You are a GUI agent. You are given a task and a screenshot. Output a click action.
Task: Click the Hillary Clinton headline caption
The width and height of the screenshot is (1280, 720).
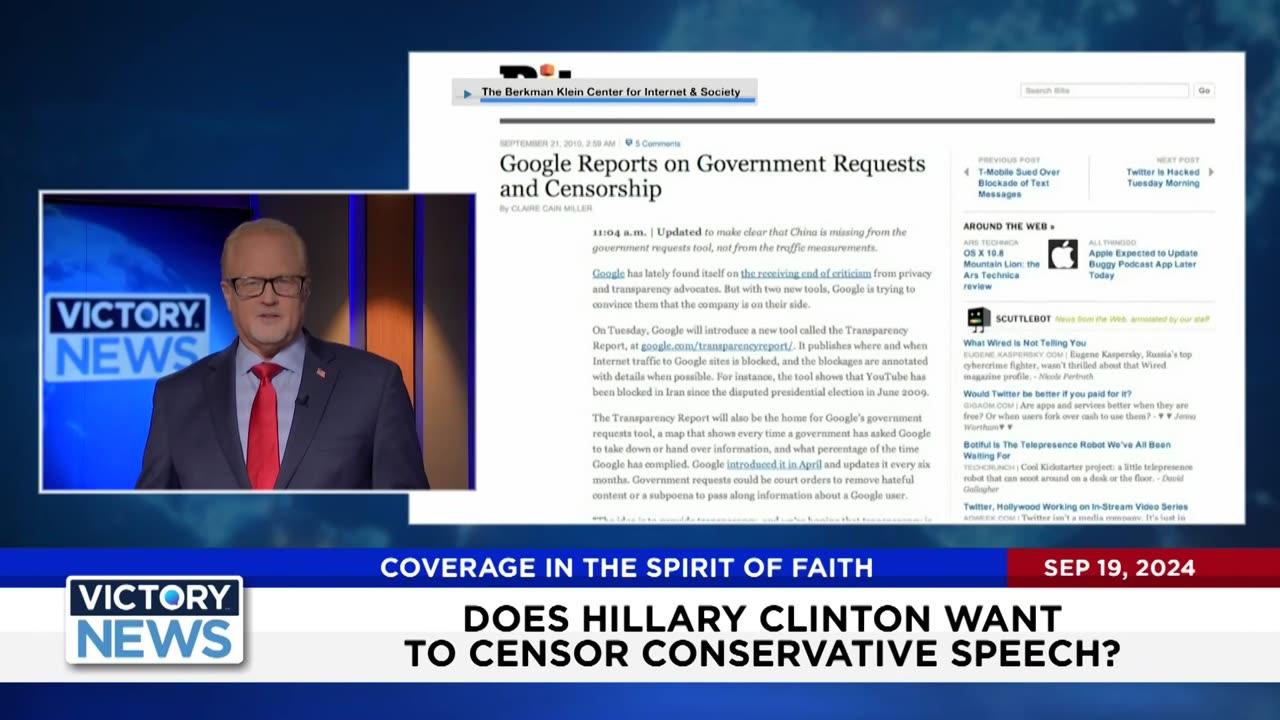pyautogui.click(x=762, y=635)
